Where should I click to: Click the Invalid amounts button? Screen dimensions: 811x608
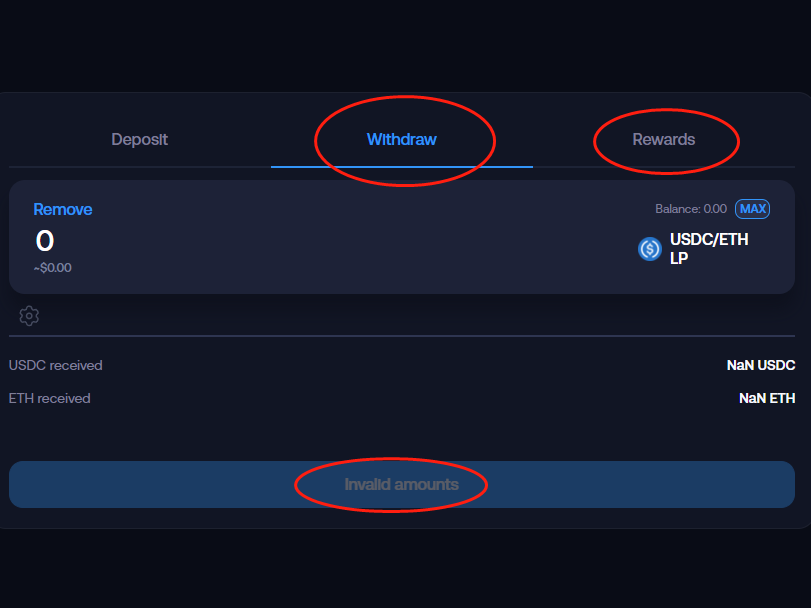401,485
